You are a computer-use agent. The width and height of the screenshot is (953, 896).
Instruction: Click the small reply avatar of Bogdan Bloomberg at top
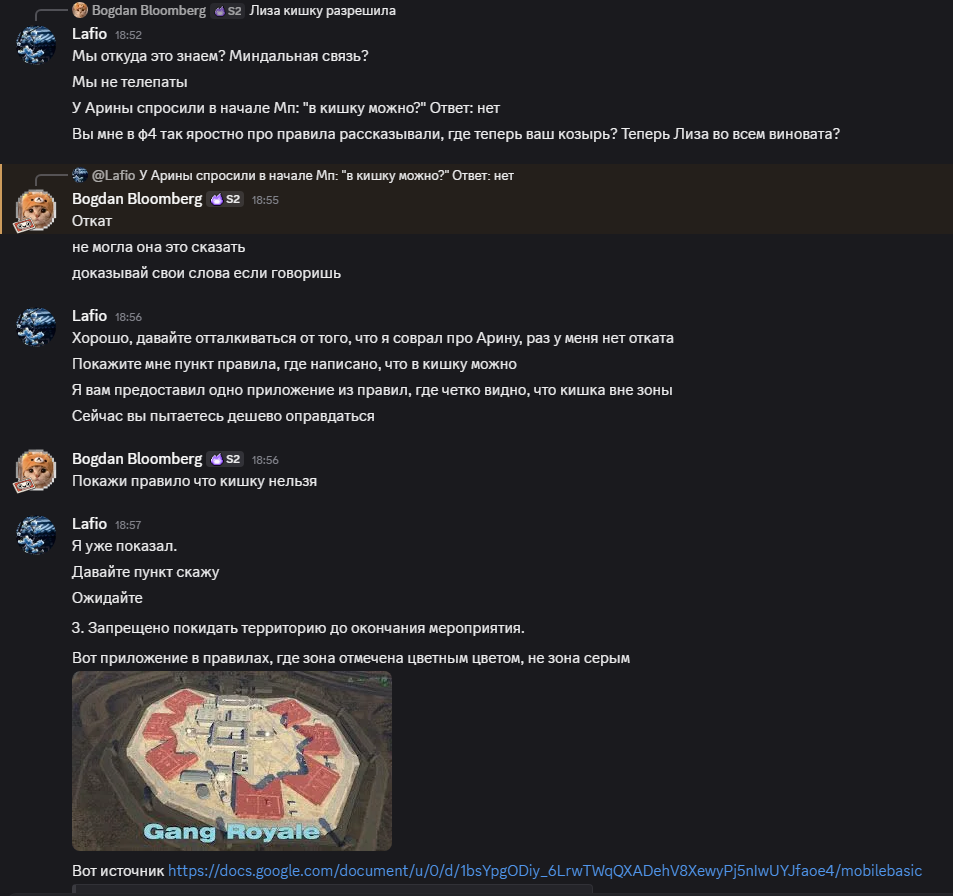click(x=80, y=10)
